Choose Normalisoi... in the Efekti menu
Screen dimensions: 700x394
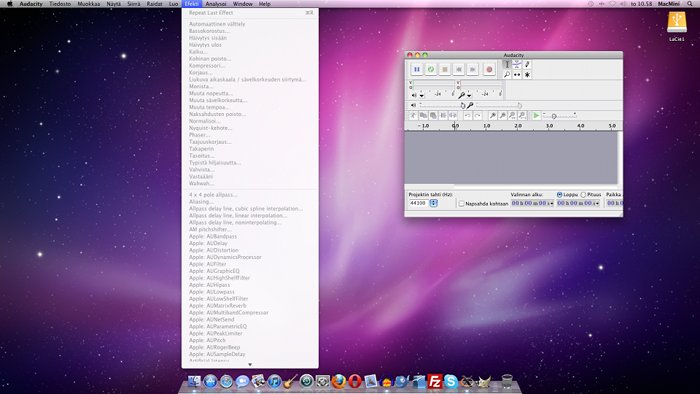[x=250, y=121]
